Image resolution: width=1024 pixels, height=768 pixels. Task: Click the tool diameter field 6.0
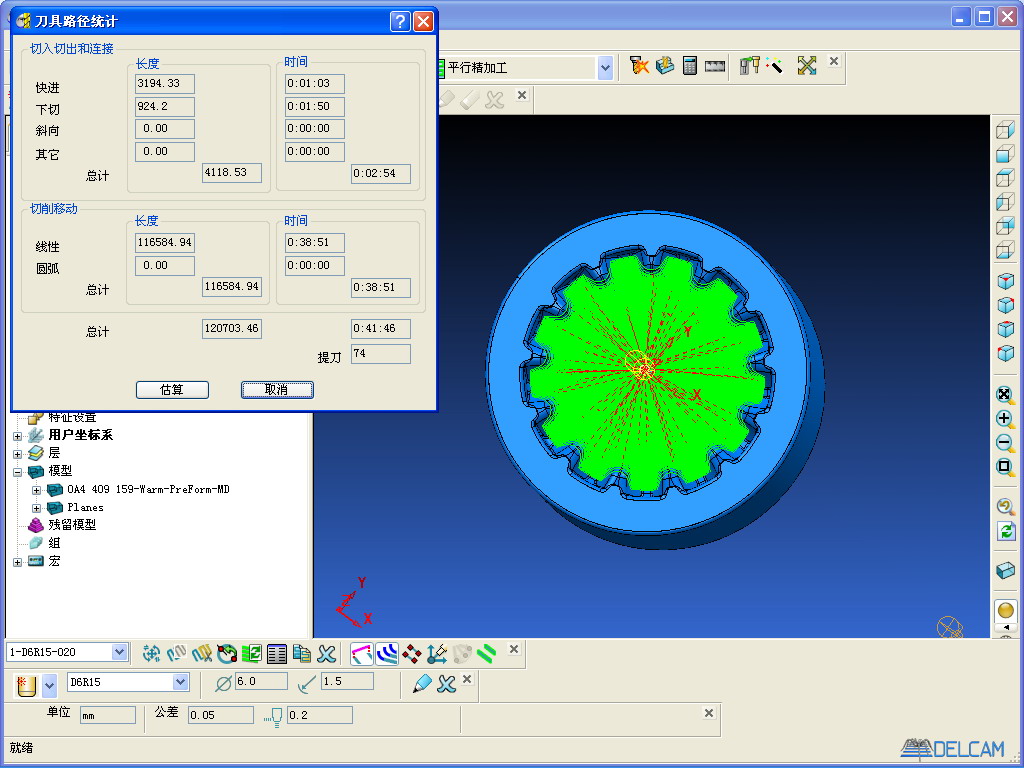tap(261, 682)
